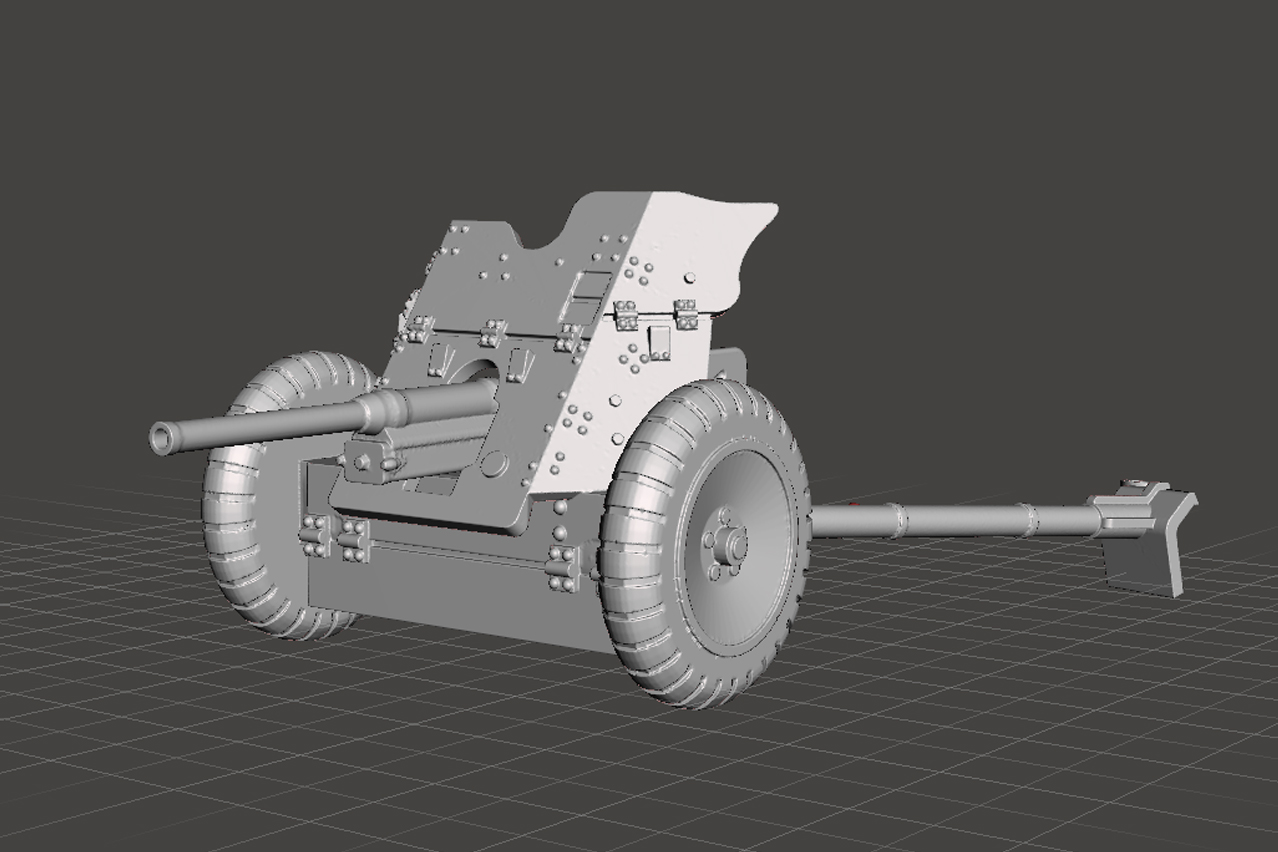Click the gun barrel muzzle tip

pyautogui.click(x=162, y=437)
